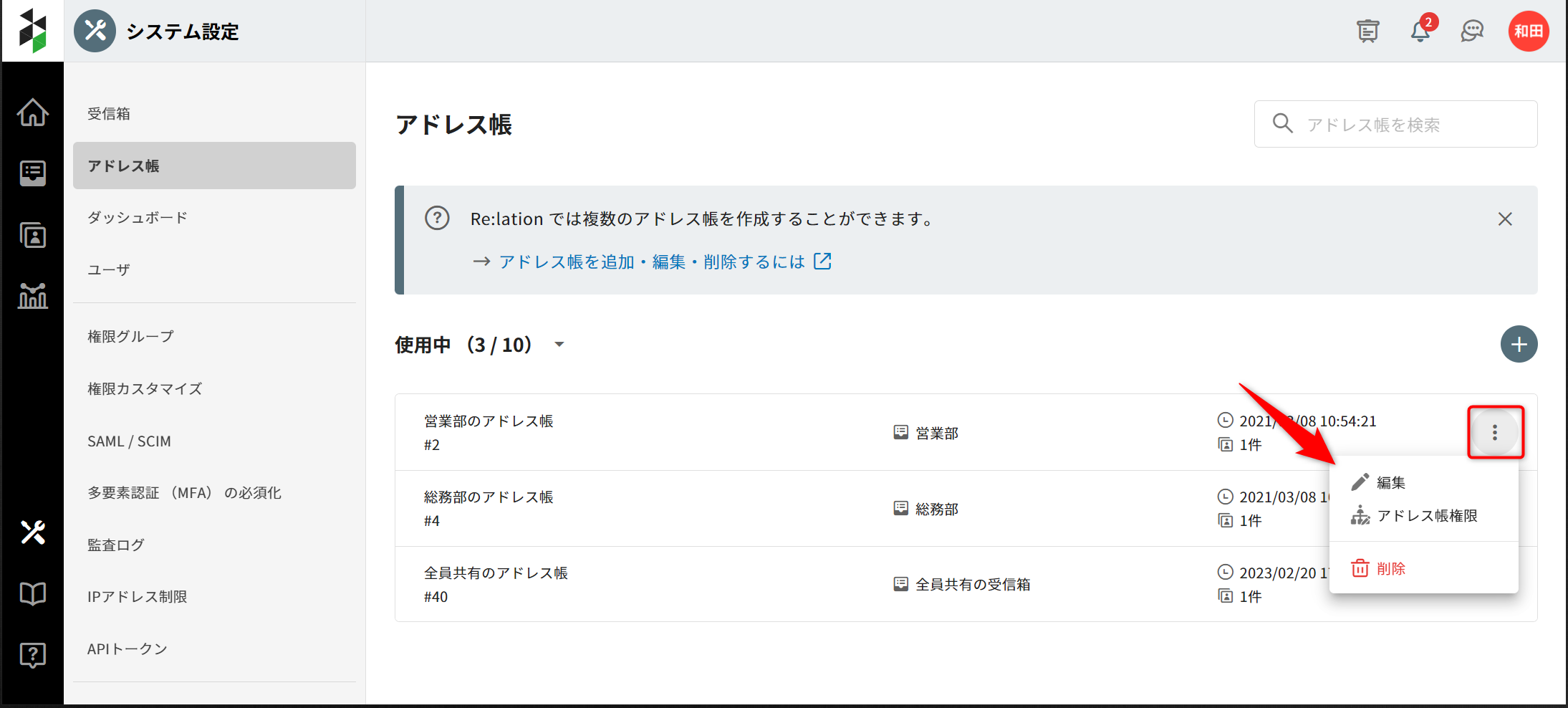
Task: Open the アドレス帳を追加・編集・削除するには link
Action: [x=652, y=262]
